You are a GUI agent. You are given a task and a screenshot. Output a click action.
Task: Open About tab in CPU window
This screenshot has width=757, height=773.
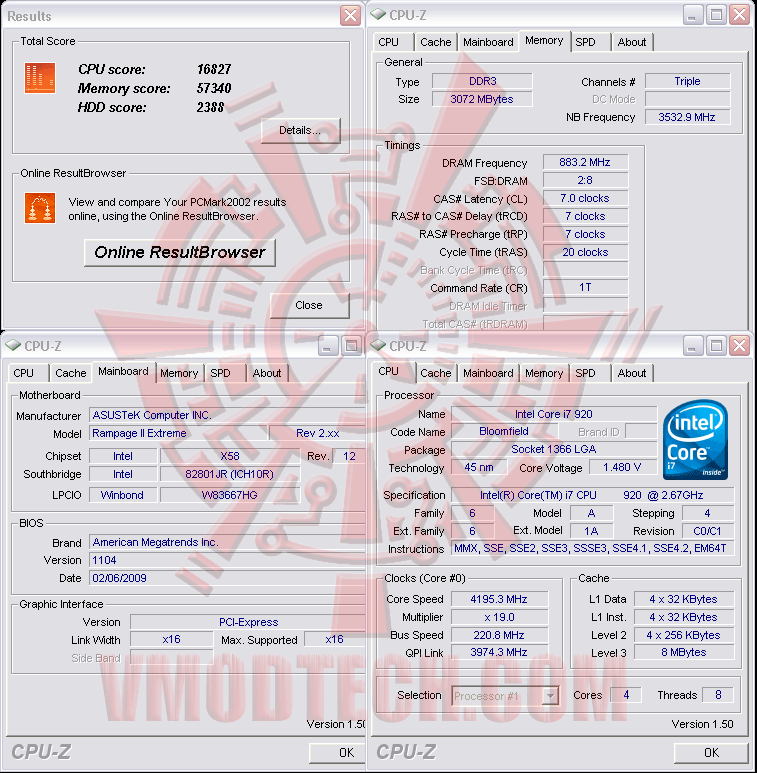pyautogui.click(x=632, y=373)
